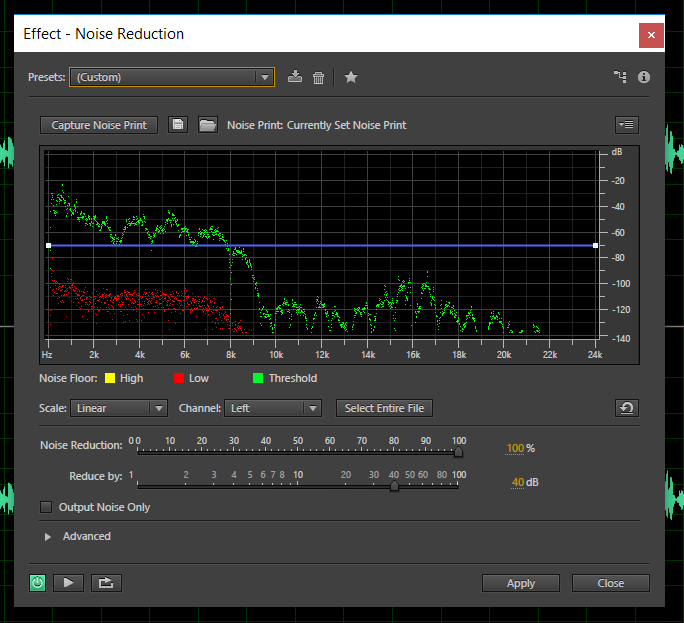Save the current settings as a preset

[x=295, y=77]
